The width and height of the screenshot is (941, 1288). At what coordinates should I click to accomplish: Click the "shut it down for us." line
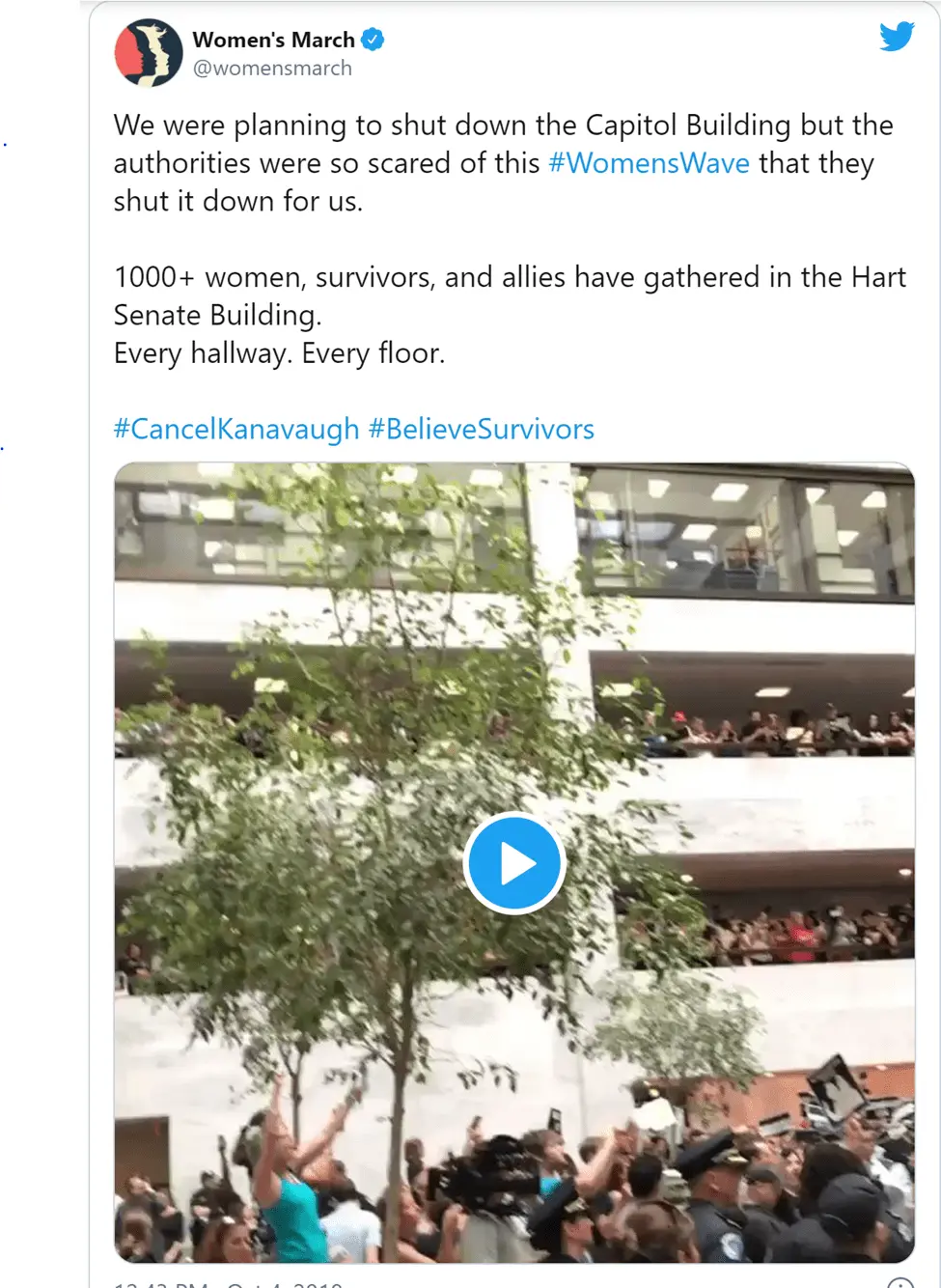click(x=237, y=201)
